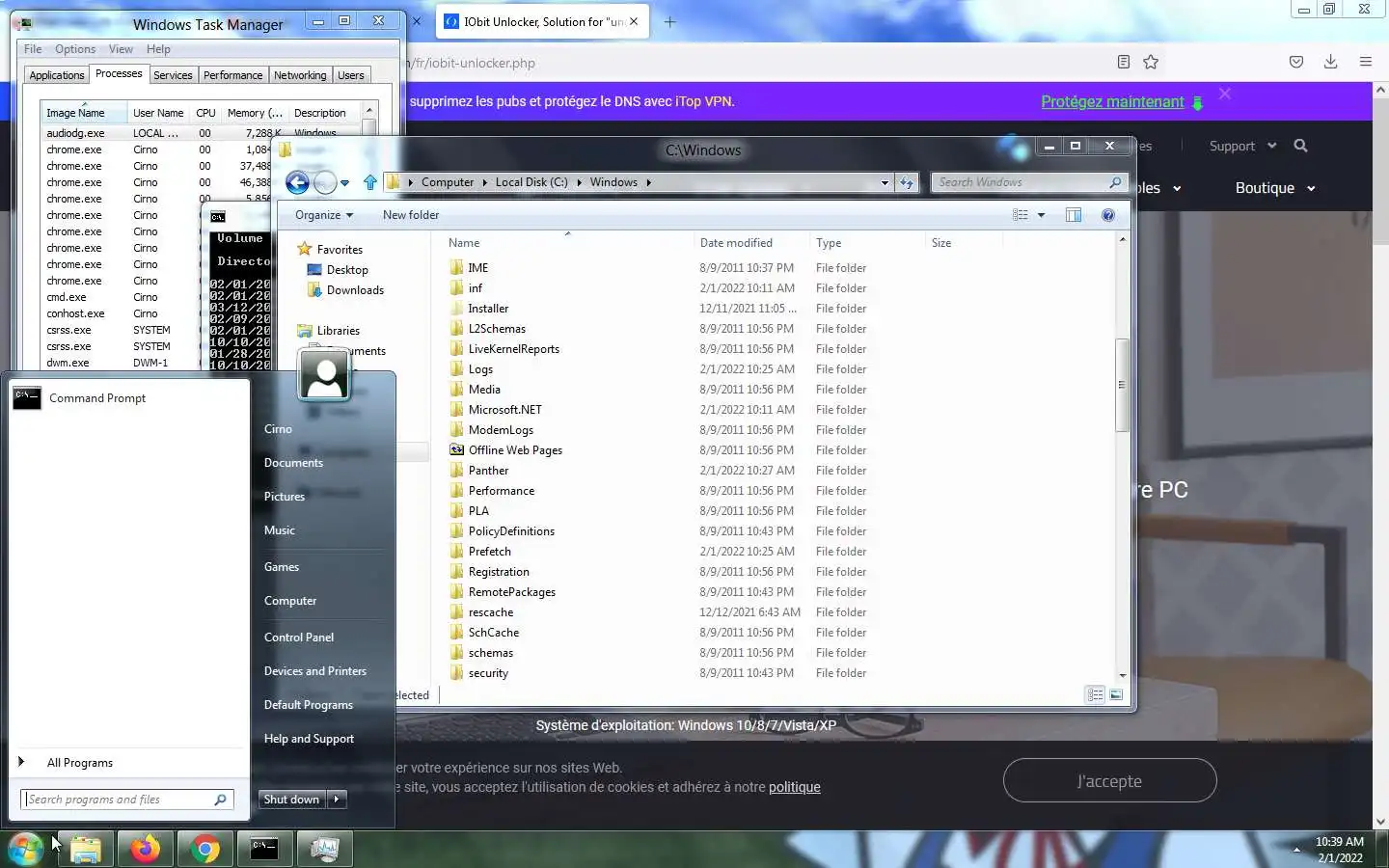Image resolution: width=1389 pixels, height=868 pixels.
Task: Click the Up folder arrow in Explorer
Action: 370,182
